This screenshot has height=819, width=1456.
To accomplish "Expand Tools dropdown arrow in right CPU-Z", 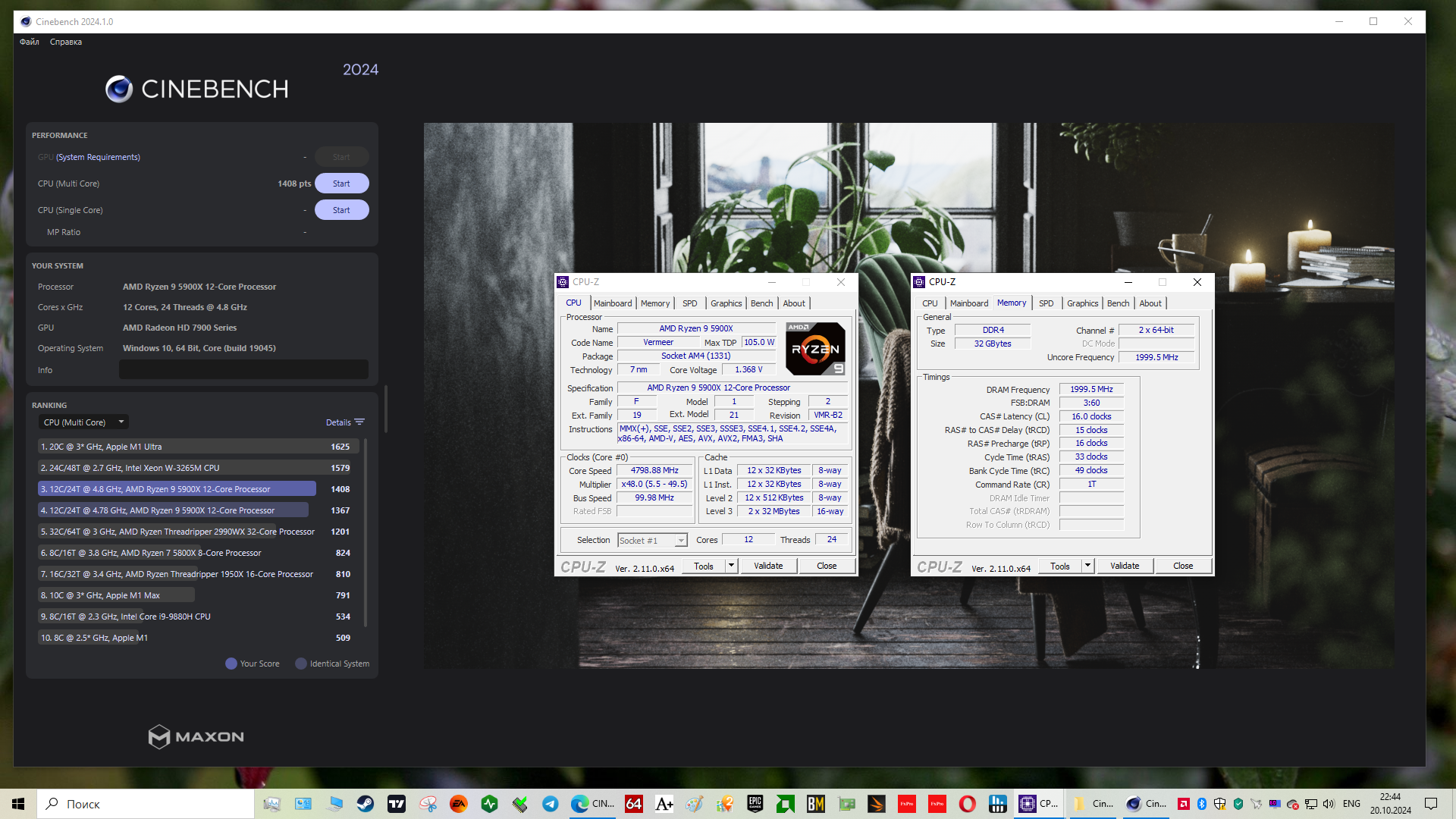I will pos(1087,566).
